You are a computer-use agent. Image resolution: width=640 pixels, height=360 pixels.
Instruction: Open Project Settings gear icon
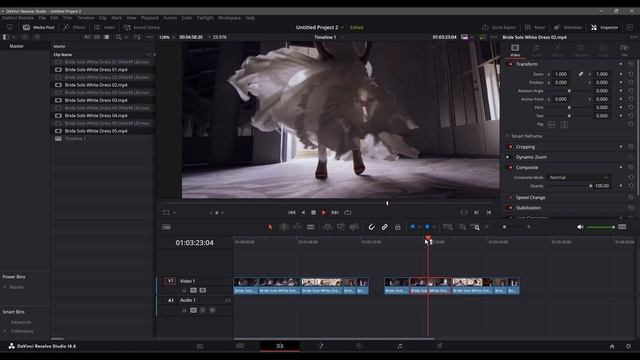click(628, 346)
